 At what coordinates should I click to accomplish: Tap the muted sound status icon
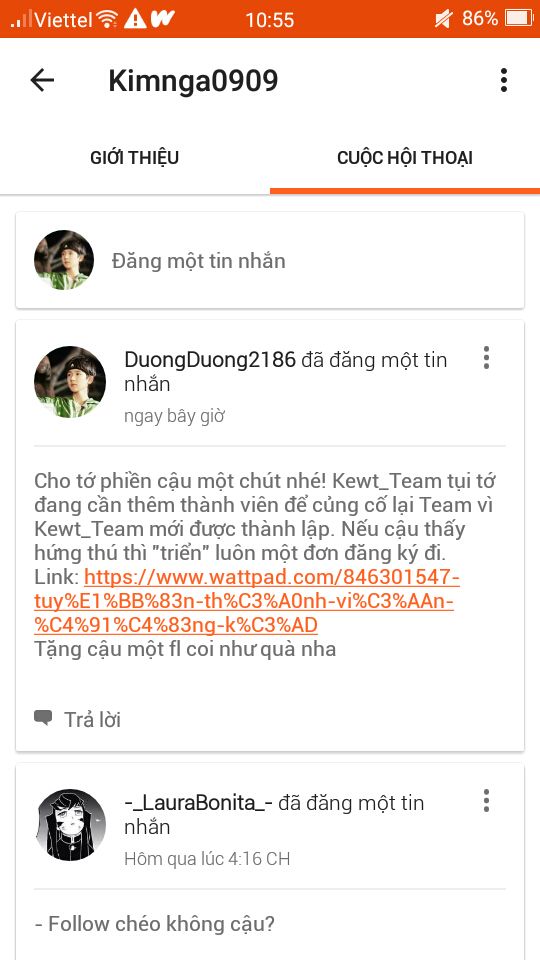[443, 19]
